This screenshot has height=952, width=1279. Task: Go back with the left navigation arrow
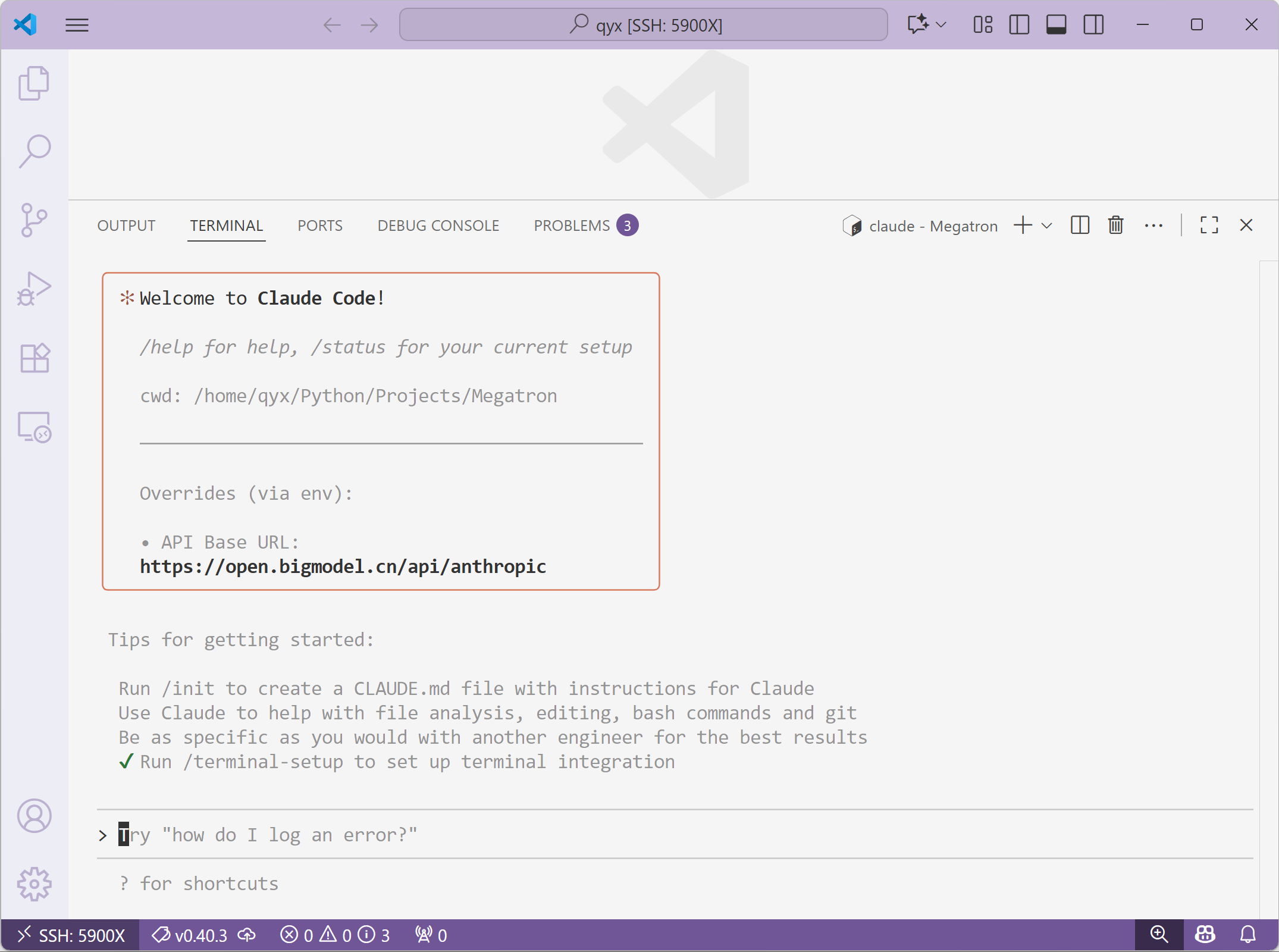pyautogui.click(x=332, y=25)
